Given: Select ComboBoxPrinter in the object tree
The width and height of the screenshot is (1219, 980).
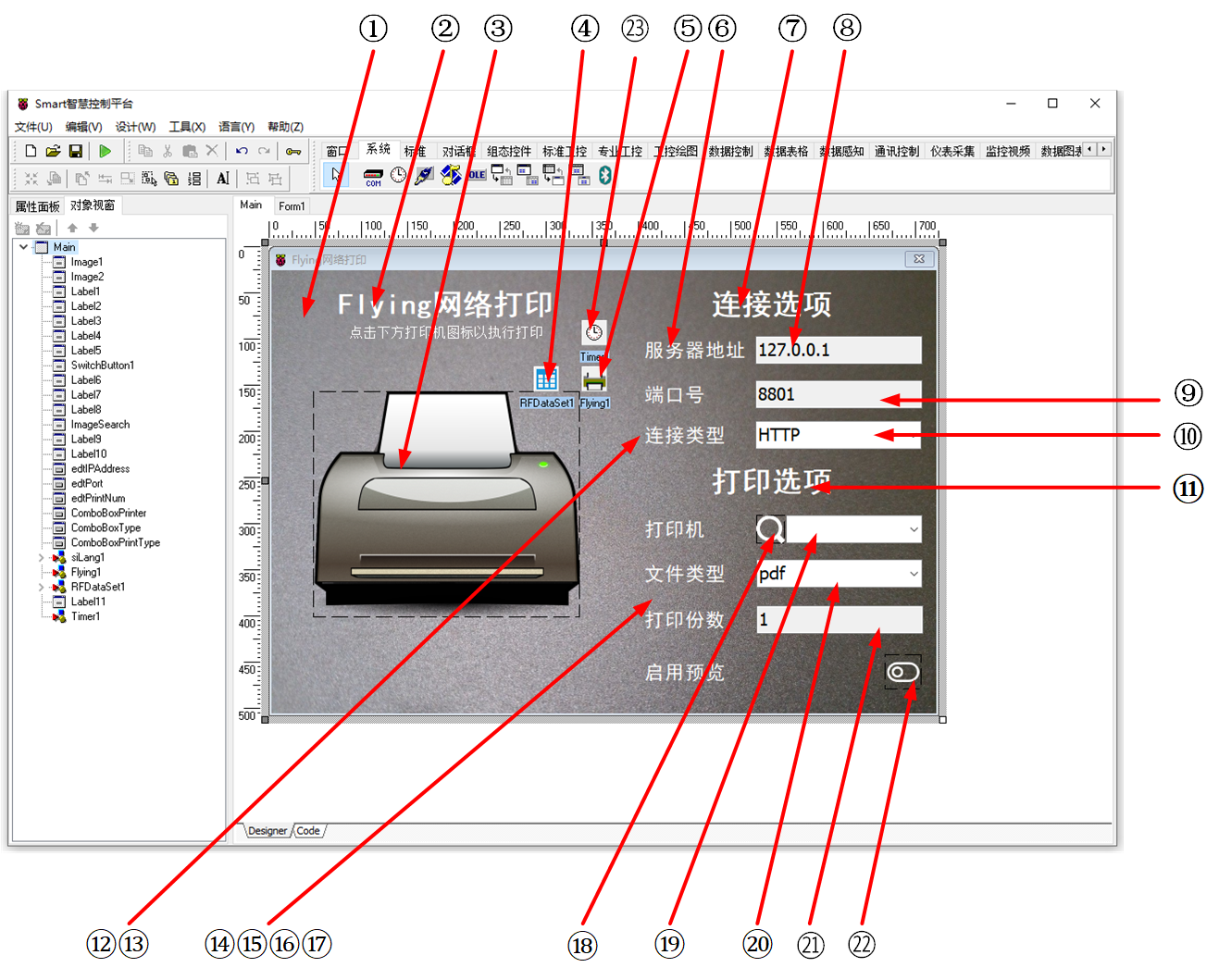Looking at the screenshot, I should (108, 513).
